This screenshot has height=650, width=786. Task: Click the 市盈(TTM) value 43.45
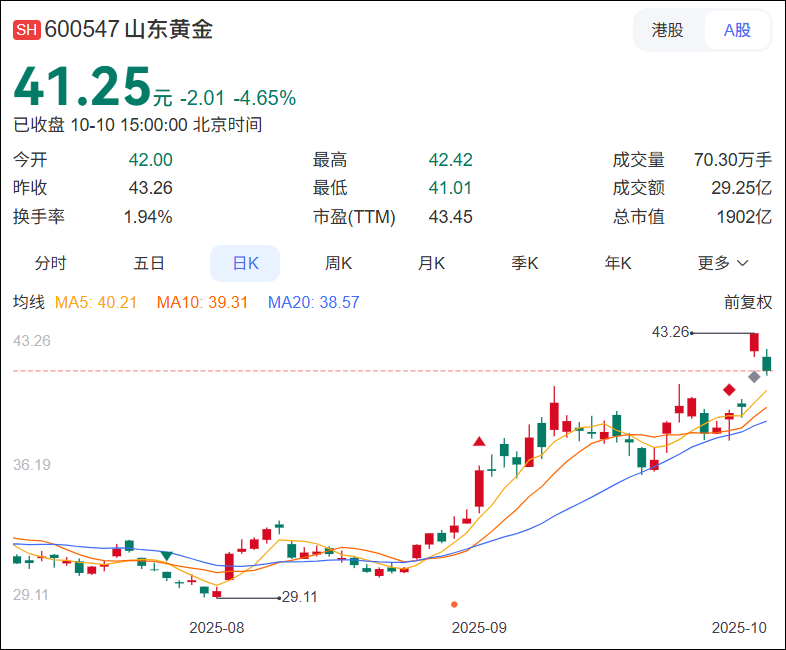(x=450, y=217)
